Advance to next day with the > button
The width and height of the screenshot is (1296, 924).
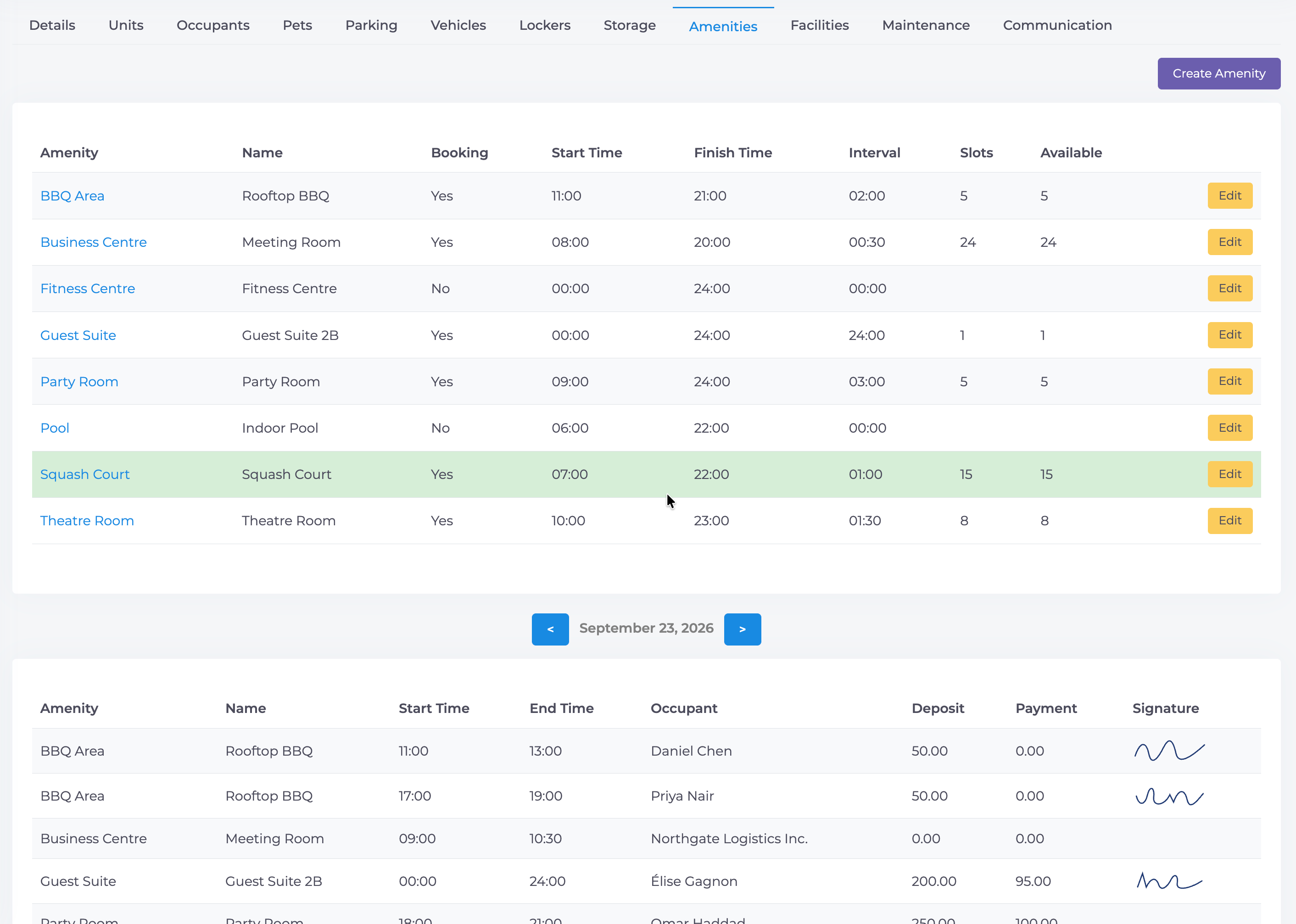[x=742, y=629]
